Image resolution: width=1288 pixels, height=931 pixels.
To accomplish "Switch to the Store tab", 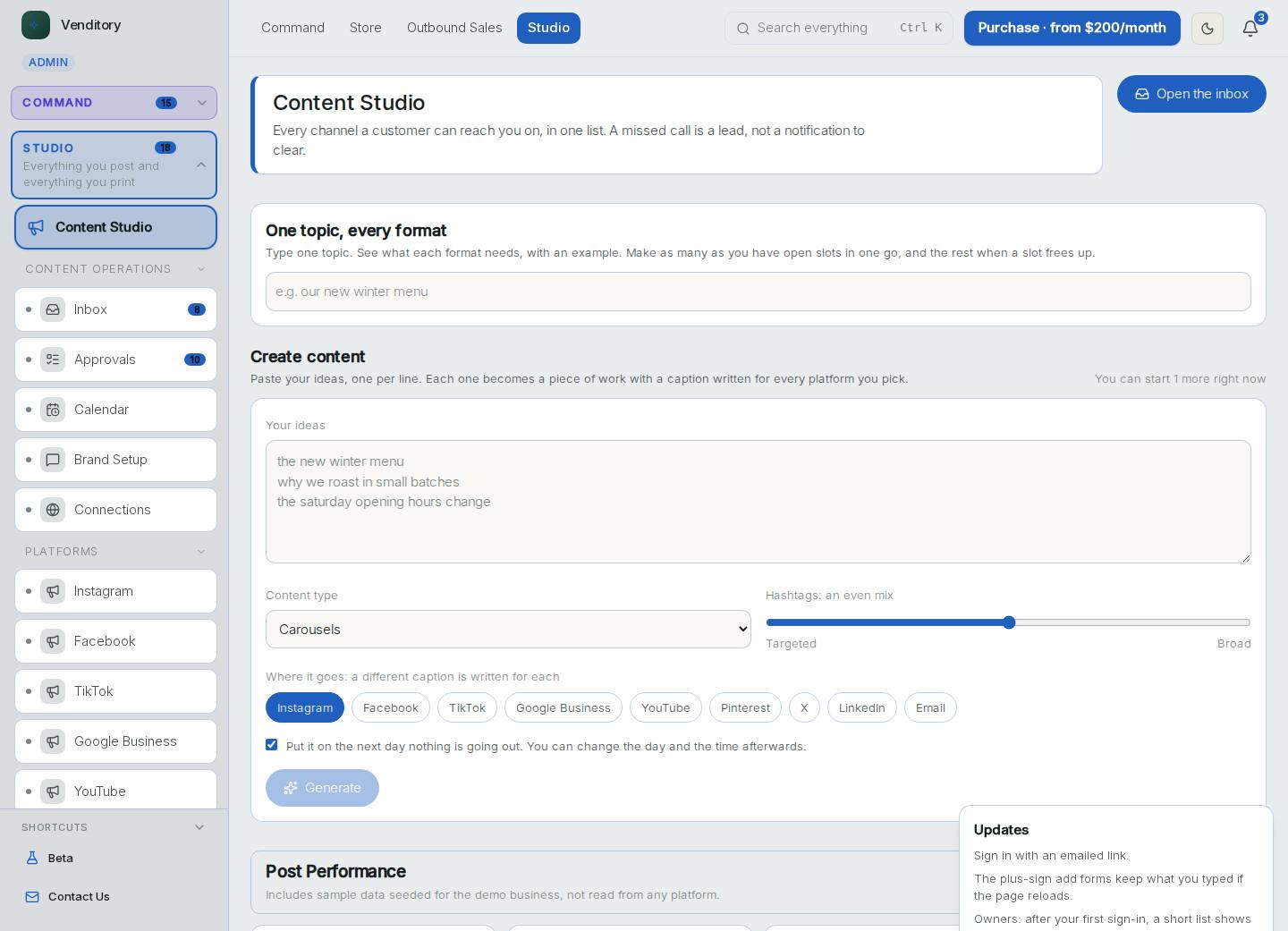I will click(366, 28).
